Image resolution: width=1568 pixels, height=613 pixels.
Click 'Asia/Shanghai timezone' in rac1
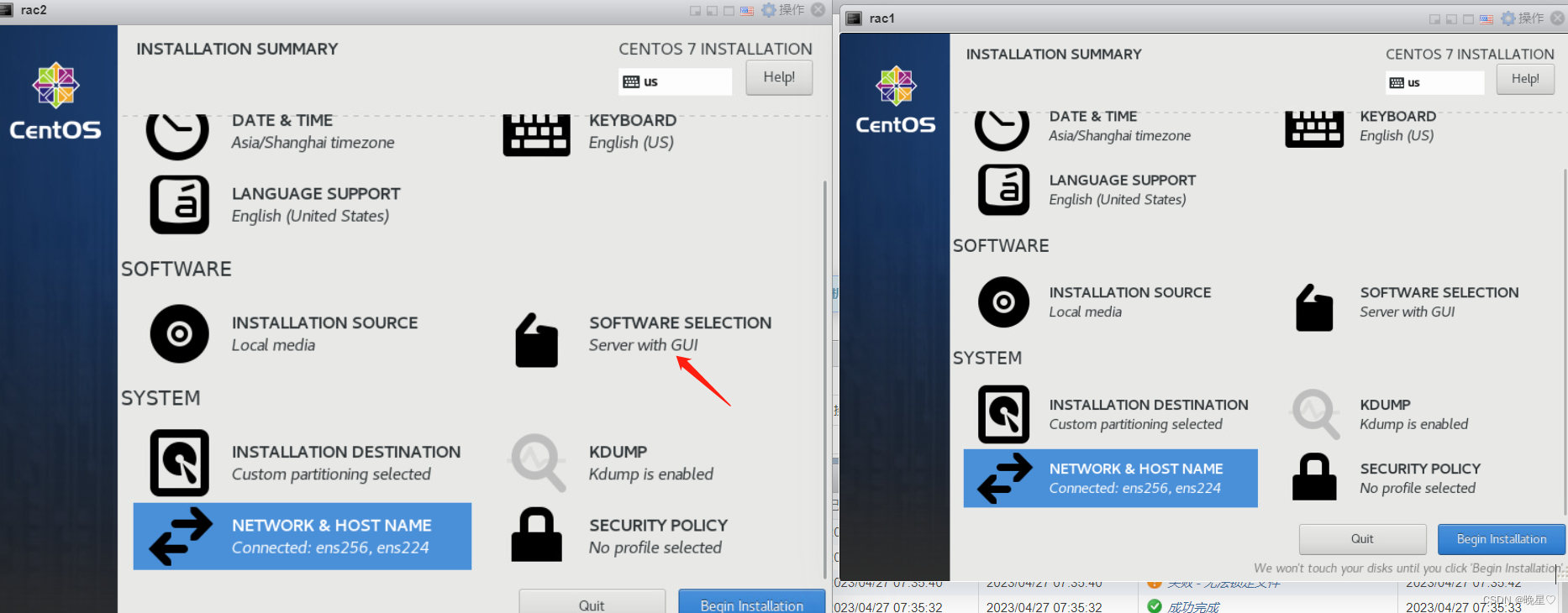[x=1119, y=136]
